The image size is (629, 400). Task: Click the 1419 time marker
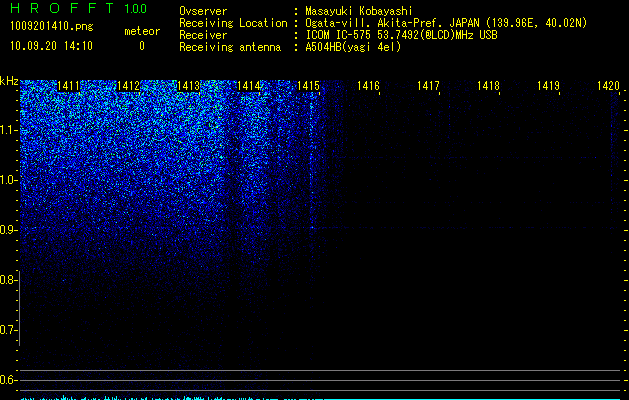click(x=548, y=86)
